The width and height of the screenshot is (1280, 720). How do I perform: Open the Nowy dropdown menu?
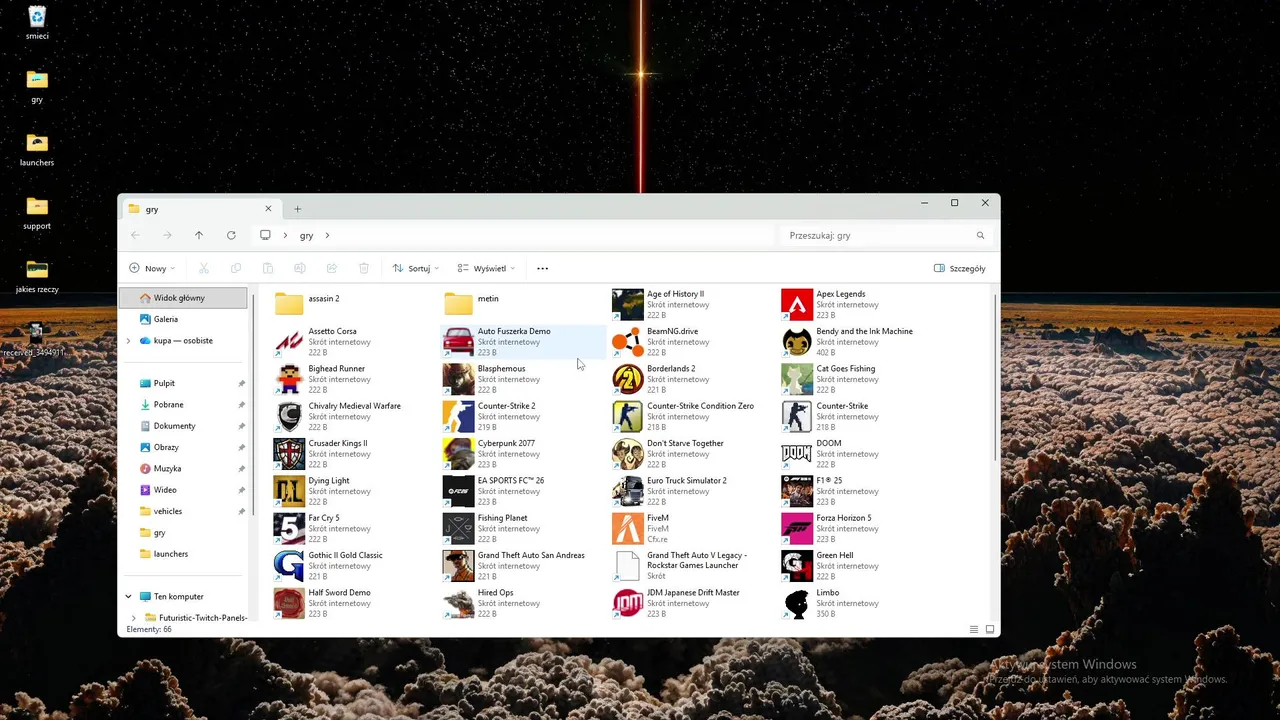tap(152, 268)
